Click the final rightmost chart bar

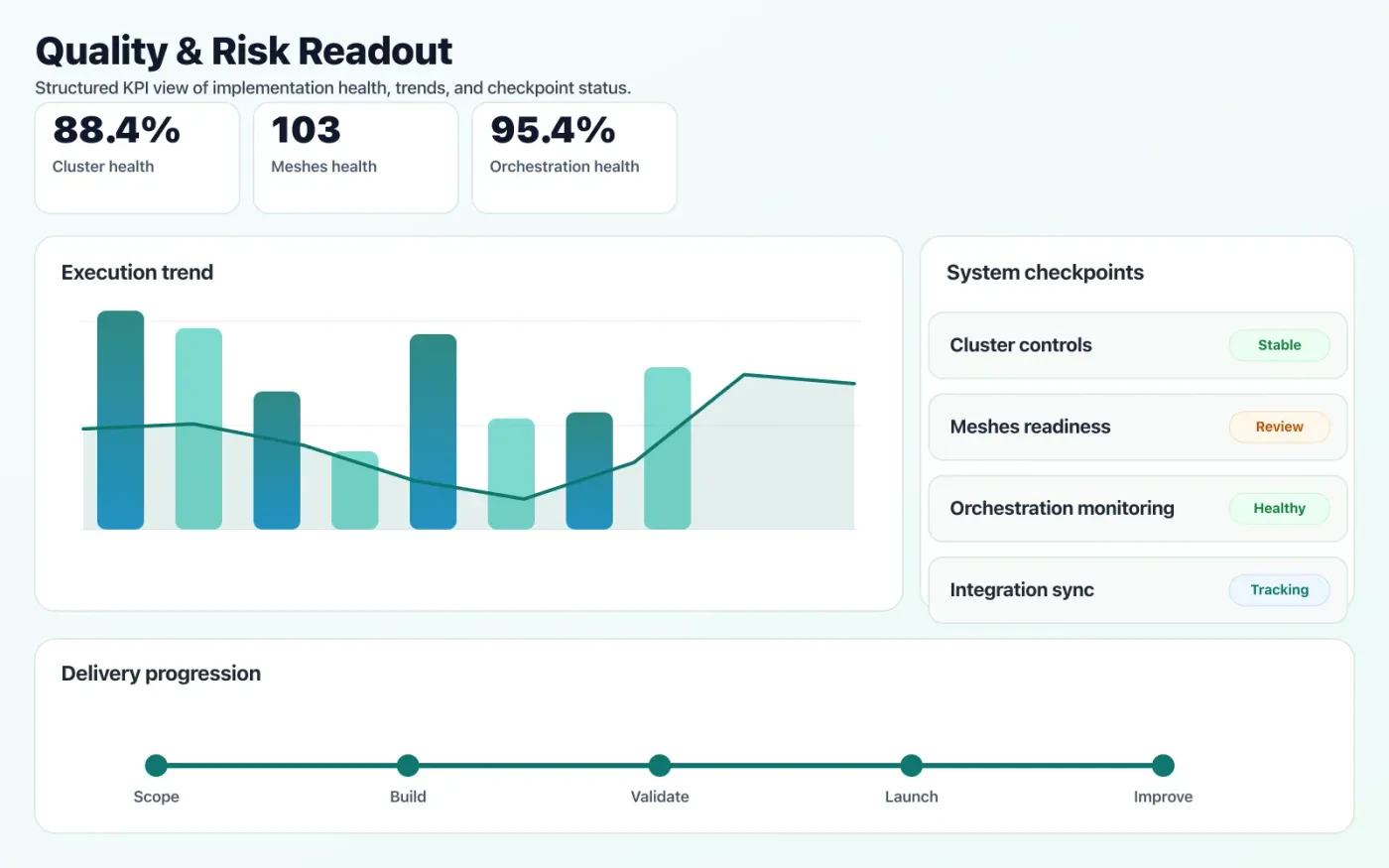667,447
